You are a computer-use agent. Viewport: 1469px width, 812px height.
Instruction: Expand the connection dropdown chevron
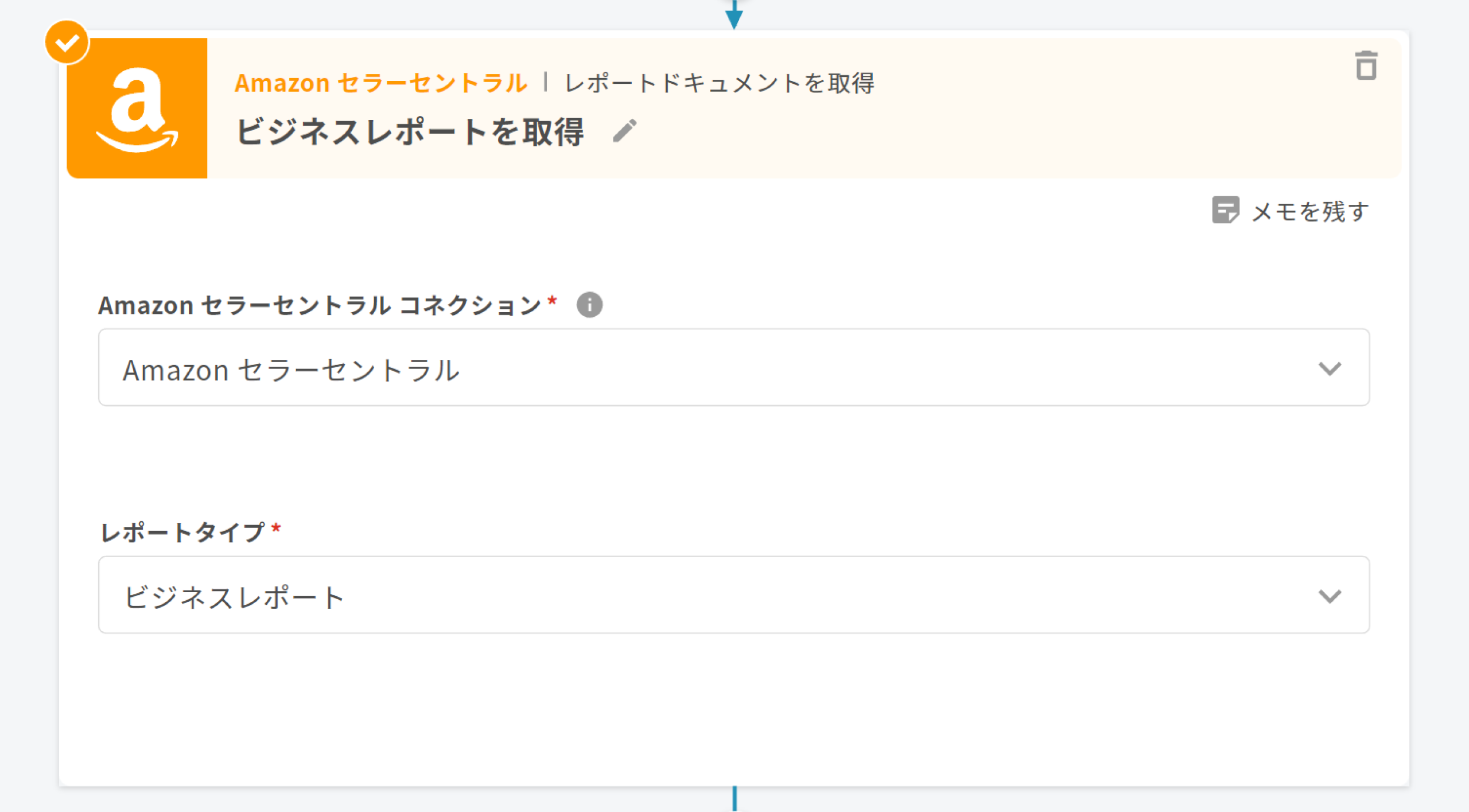point(1329,368)
